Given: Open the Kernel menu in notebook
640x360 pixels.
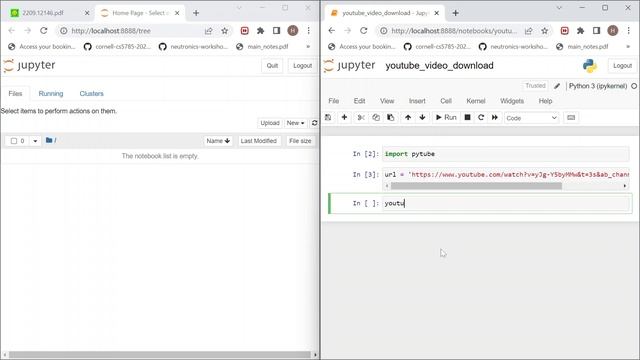Looking at the screenshot, I should tap(476, 101).
